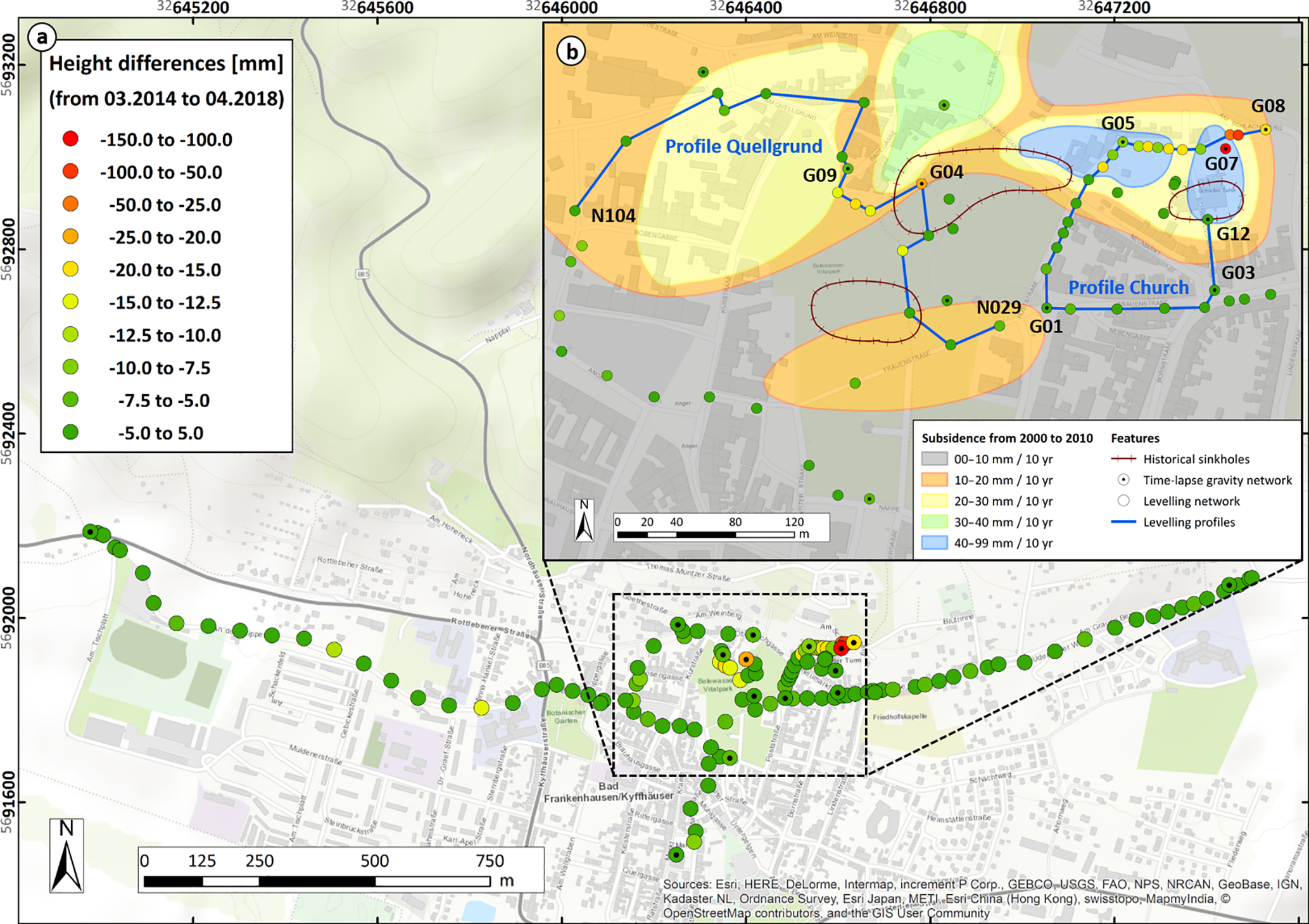Click the G08 yellow station marker
This screenshot has height=924, width=1309.
(x=1265, y=129)
